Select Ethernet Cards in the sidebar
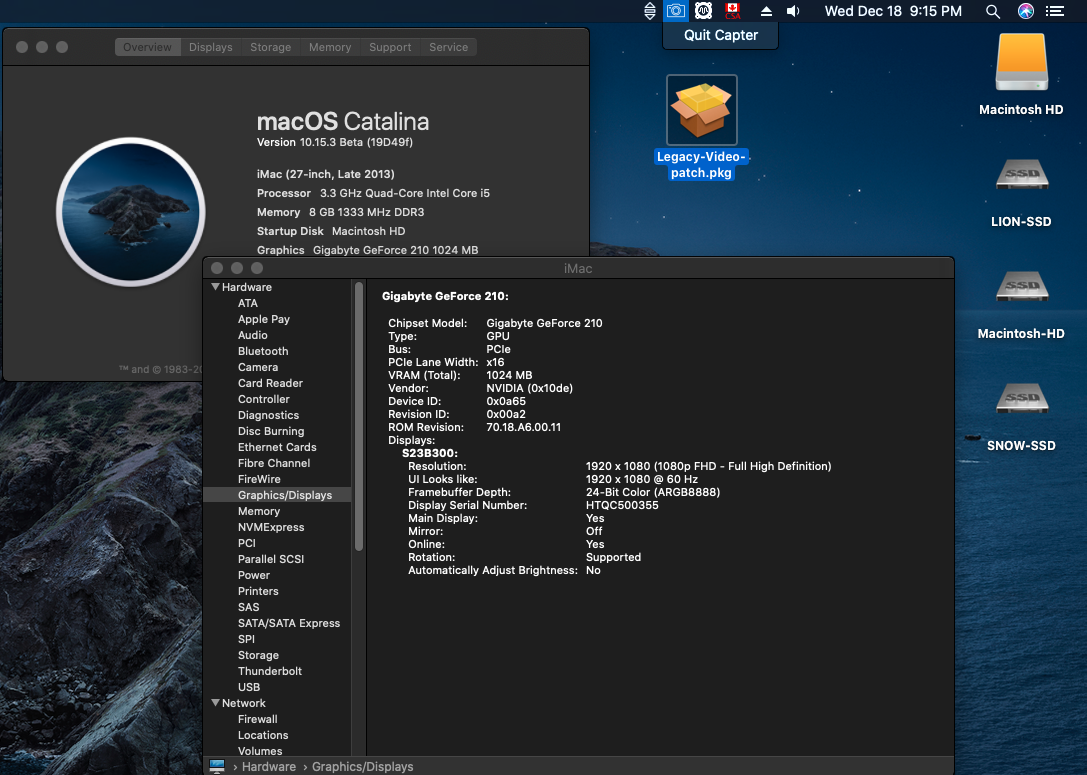 pos(277,447)
